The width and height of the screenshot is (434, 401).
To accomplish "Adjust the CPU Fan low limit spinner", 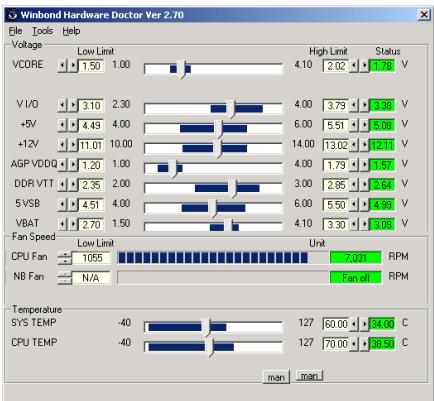I will coord(65,258).
